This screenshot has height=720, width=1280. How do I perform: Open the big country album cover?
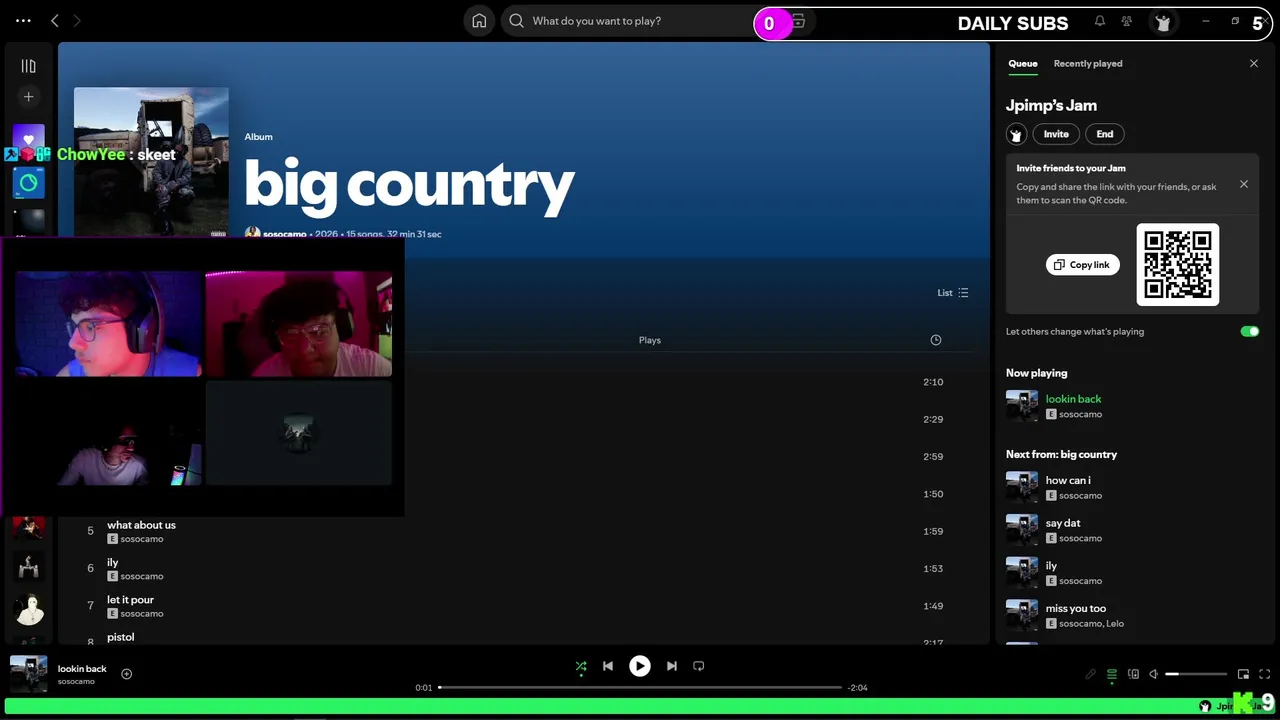pyautogui.click(x=151, y=163)
